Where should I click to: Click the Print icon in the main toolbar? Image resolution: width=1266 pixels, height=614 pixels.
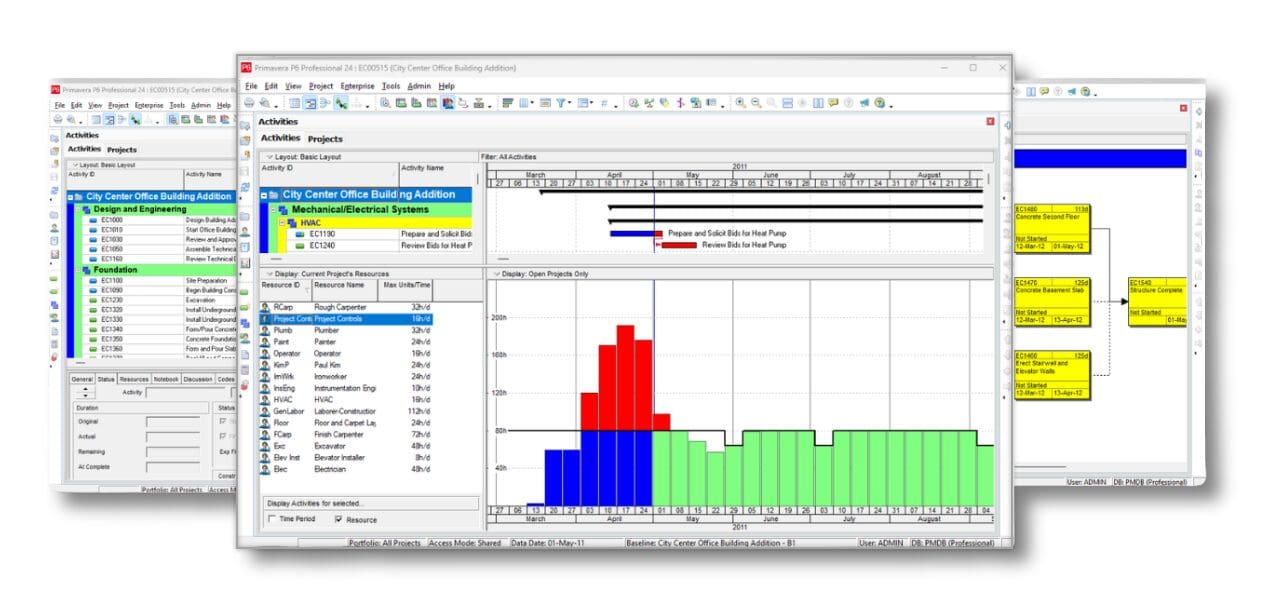click(x=248, y=103)
